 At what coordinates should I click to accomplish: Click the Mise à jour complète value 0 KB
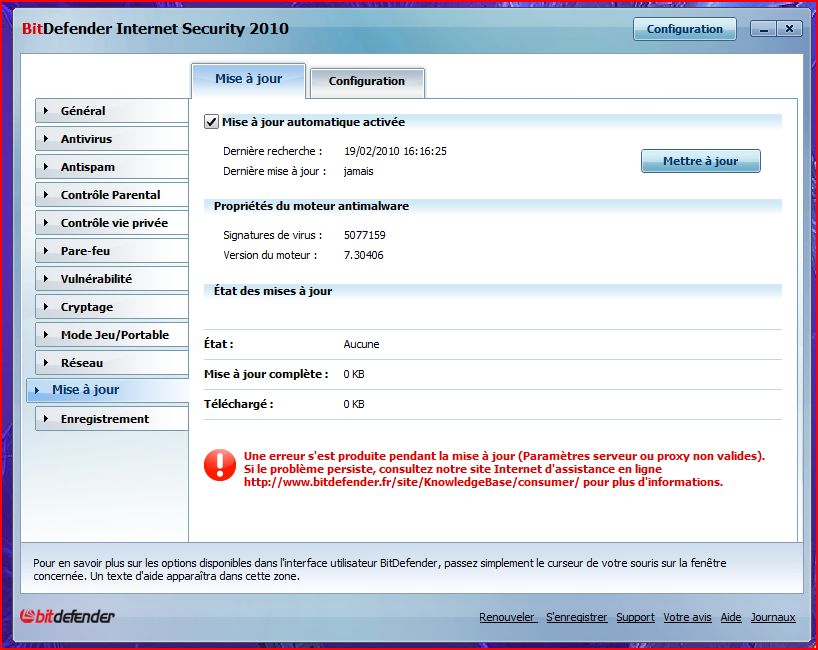click(354, 374)
